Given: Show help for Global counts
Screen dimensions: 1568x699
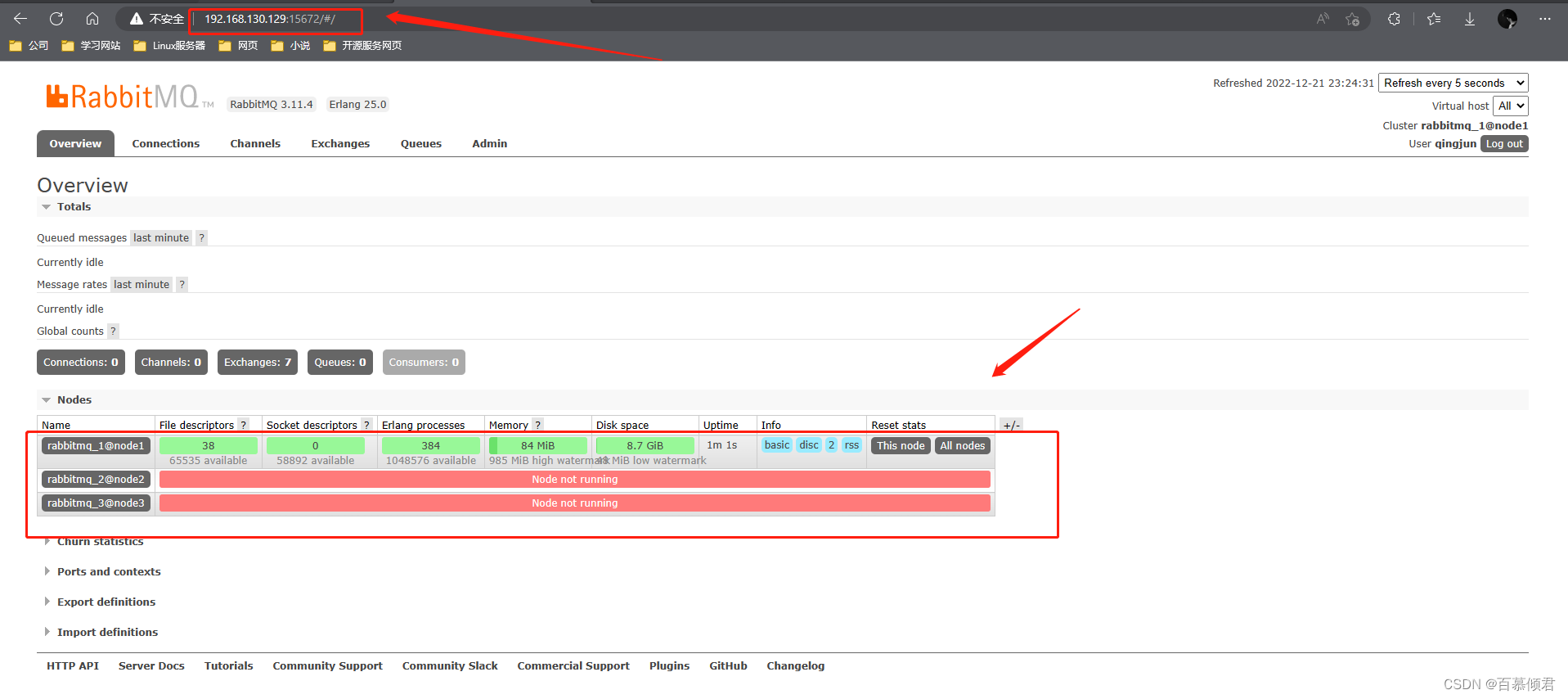Looking at the screenshot, I should 113,331.
